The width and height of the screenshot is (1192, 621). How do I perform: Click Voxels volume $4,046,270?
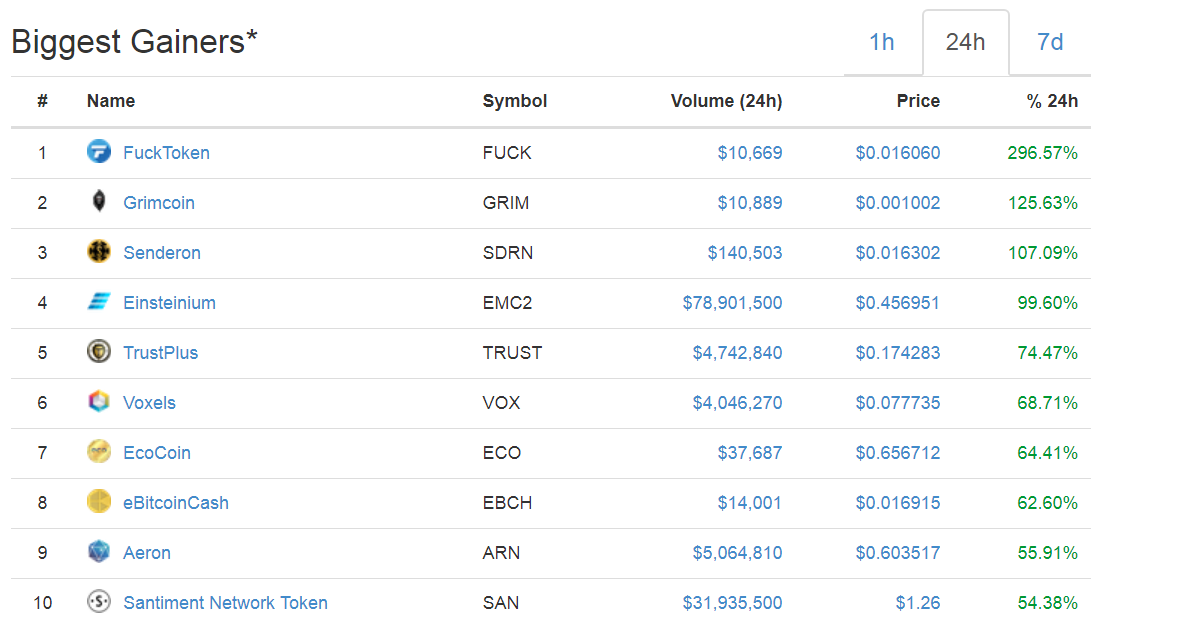(737, 403)
